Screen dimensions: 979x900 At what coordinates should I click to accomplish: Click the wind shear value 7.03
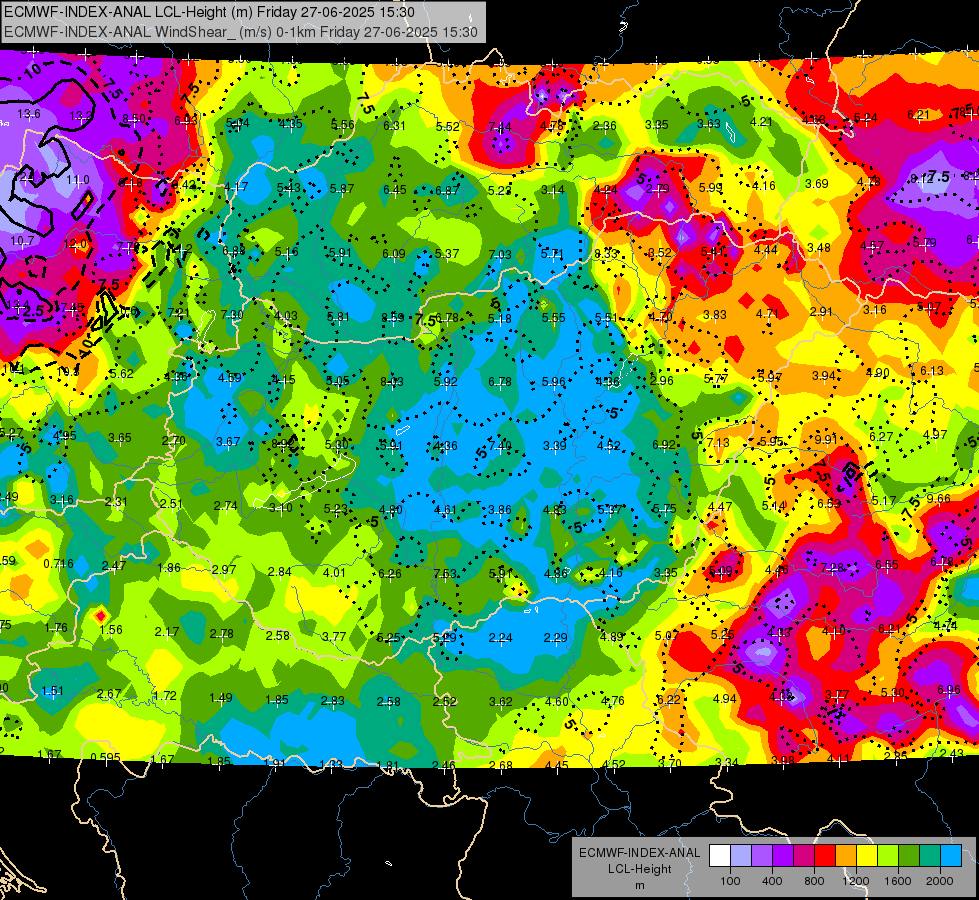(x=500, y=254)
